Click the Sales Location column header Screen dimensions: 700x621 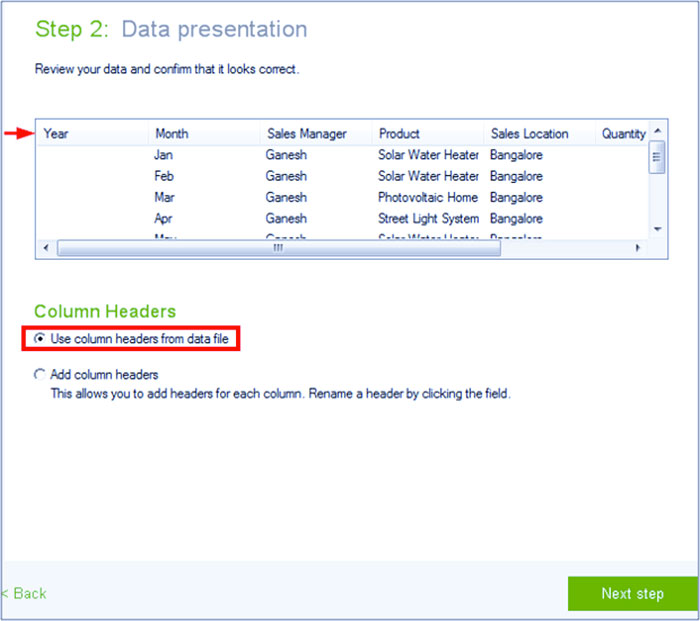539,133
